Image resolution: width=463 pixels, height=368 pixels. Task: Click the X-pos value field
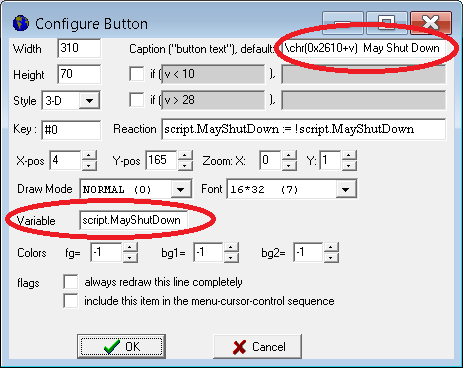tap(65, 160)
